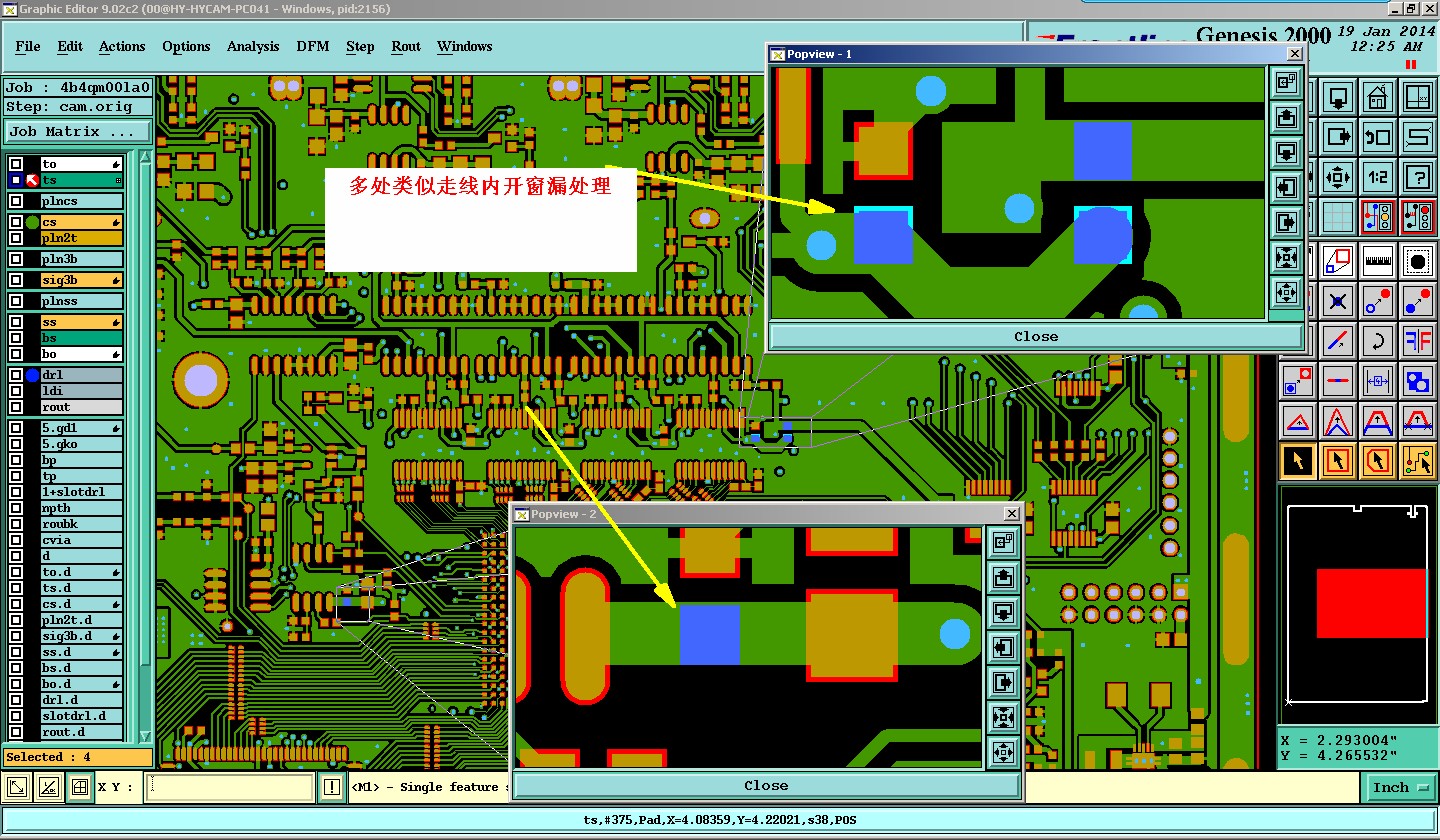Open the Actions menu
Viewport: 1440px width, 840px height.
click(122, 47)
